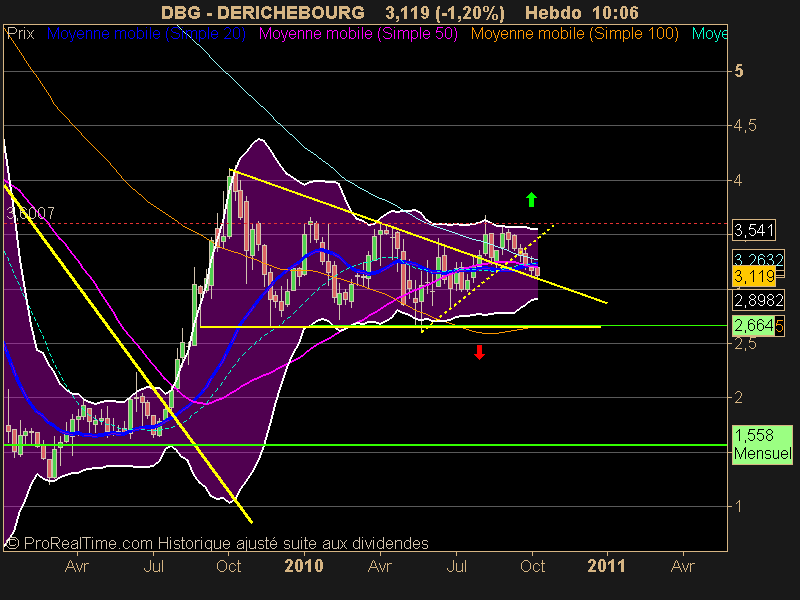Click the green up arrow marker
The width and height of the screenshot is (800, 600).
[531, 199]
